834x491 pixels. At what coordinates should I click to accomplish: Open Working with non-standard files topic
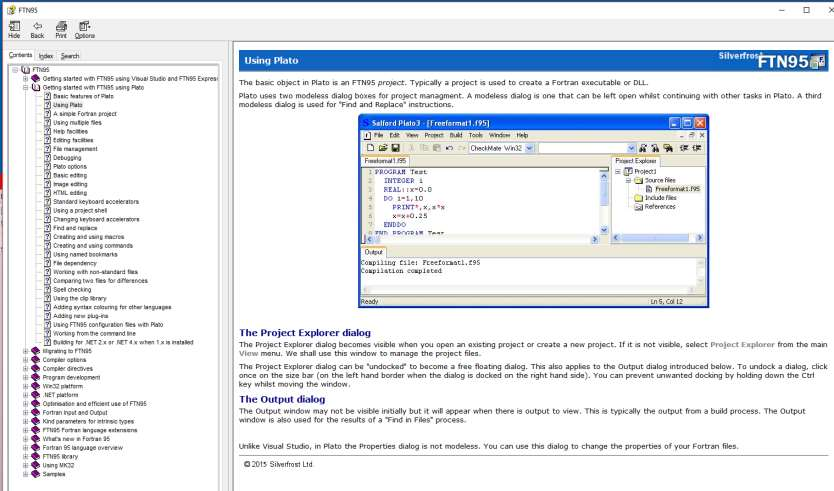[95, 272]
